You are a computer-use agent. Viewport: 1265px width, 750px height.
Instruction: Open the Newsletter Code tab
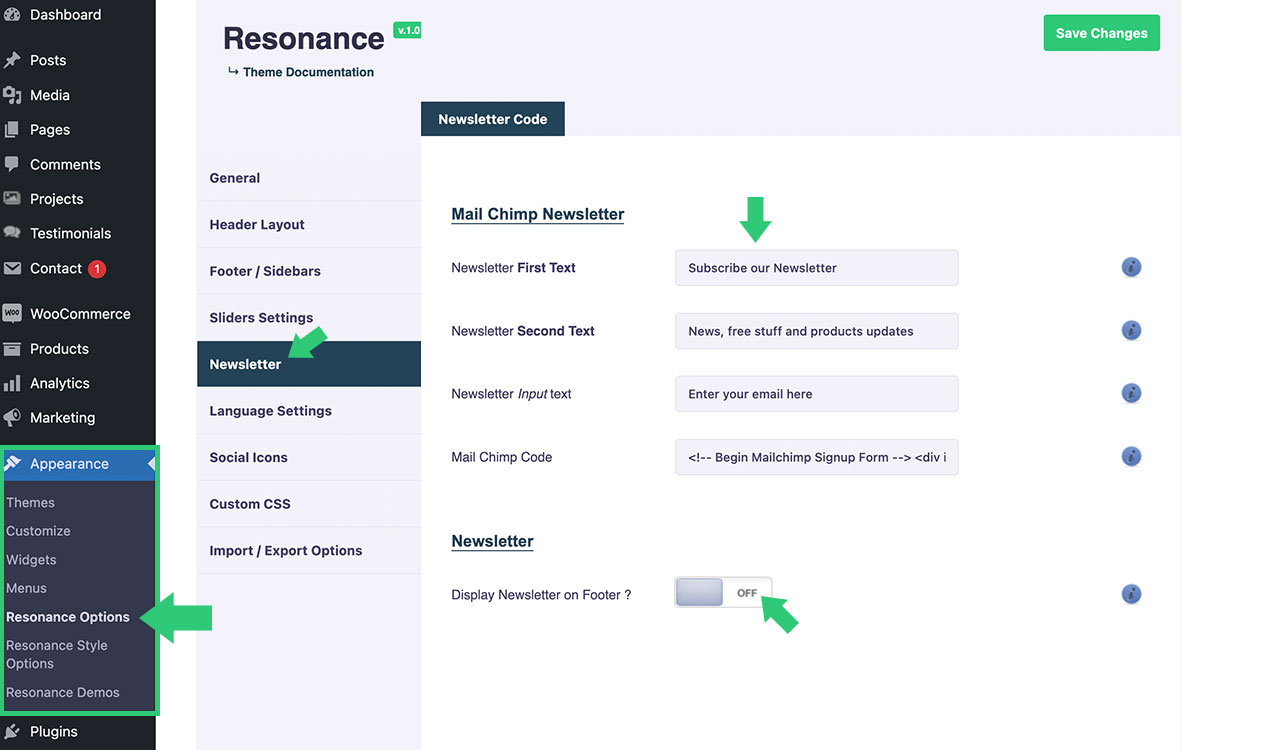coord(492,119)
